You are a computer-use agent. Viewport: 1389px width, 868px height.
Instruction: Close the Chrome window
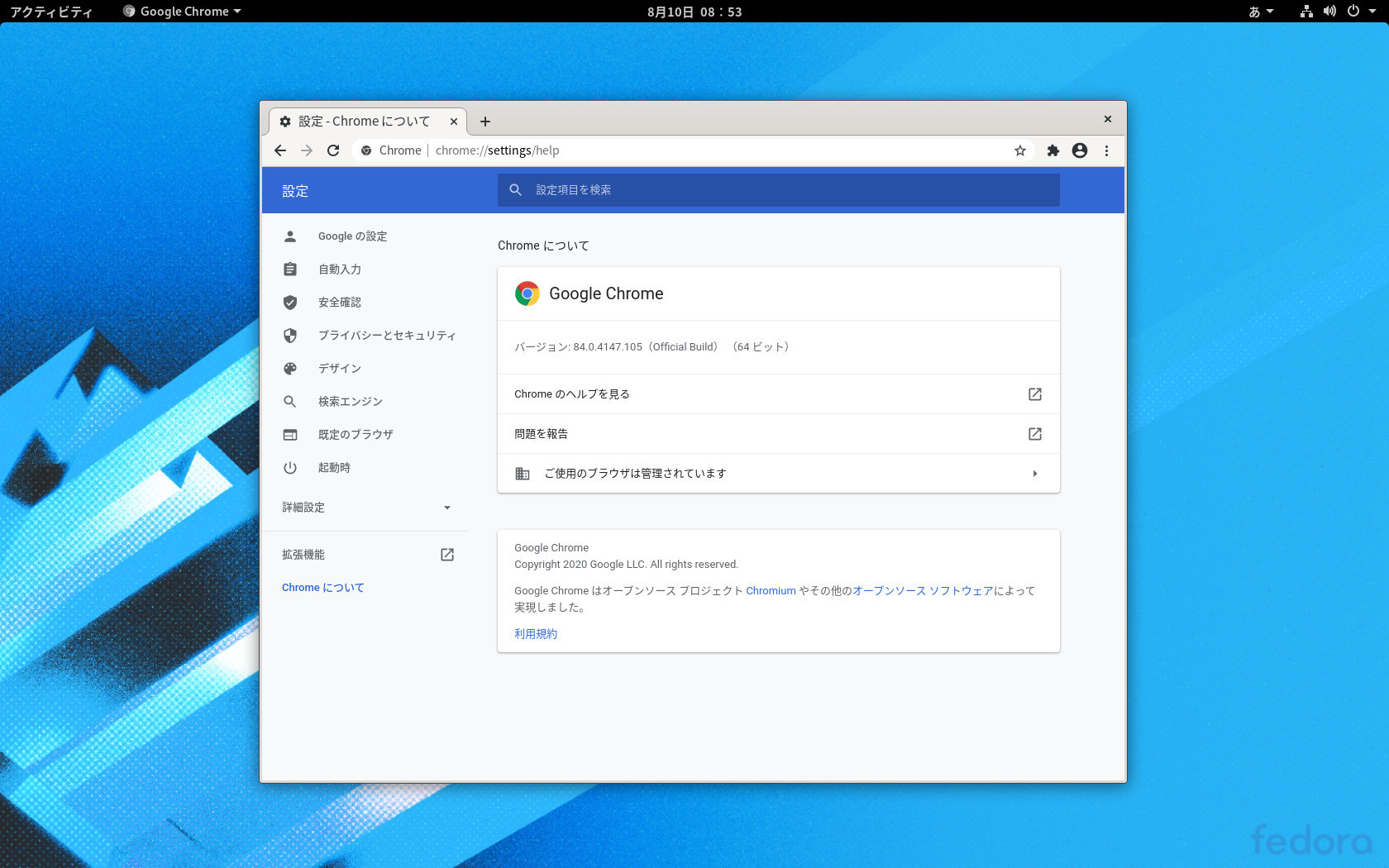tap(1108, 119)
